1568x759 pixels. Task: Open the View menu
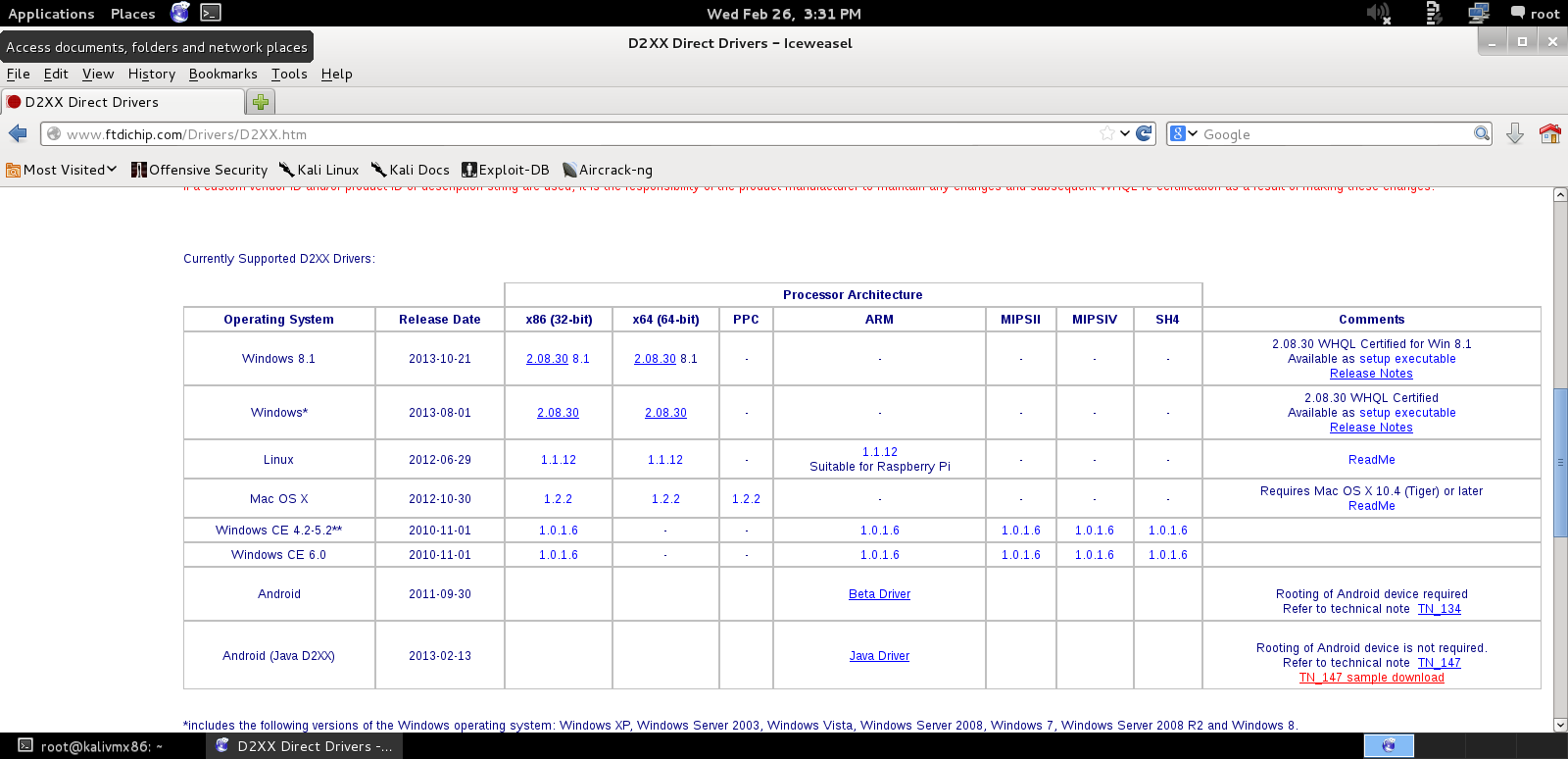[x=98, y=74]
